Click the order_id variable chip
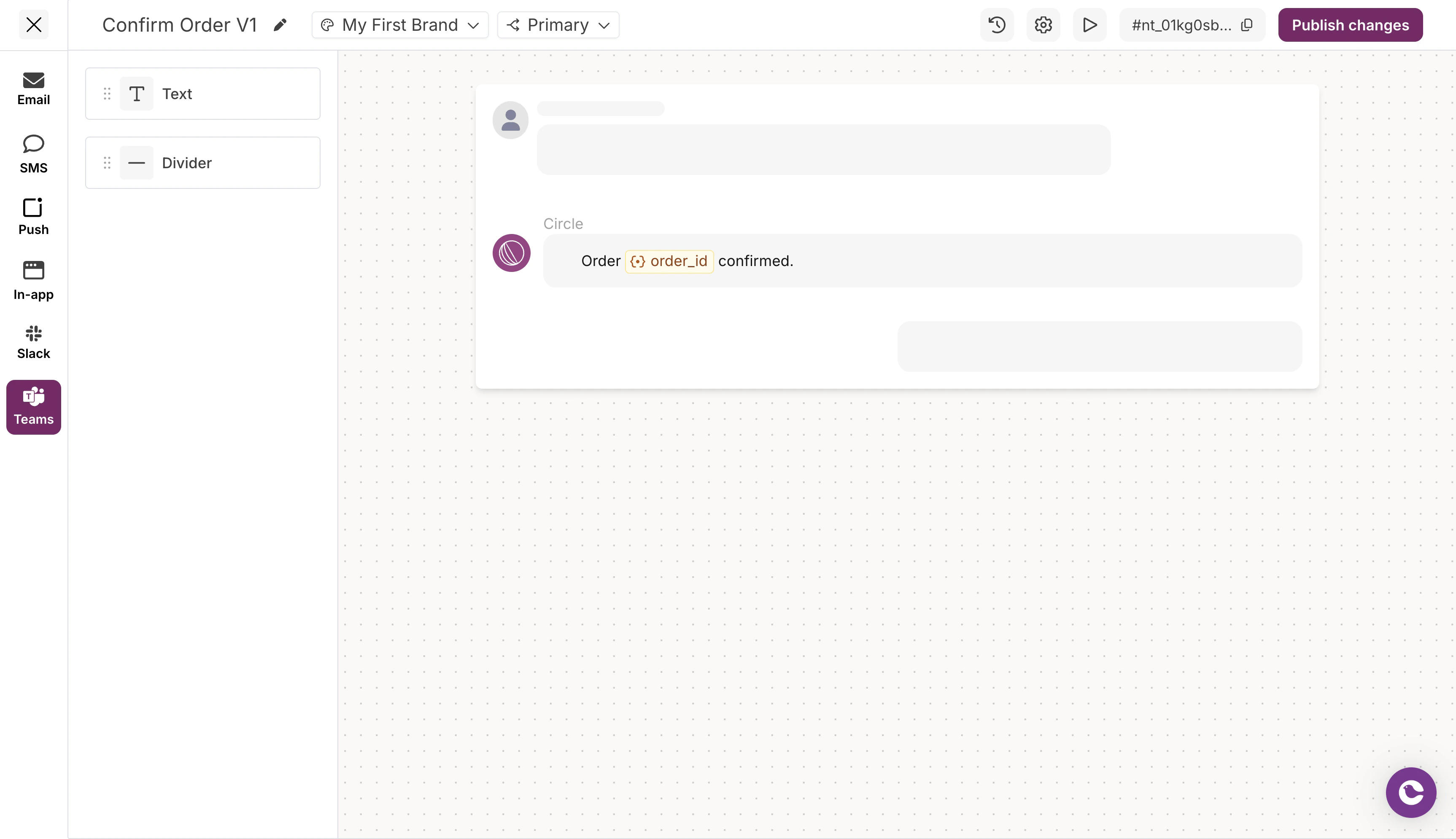Image resolution: width=1456 pixels, height=839 pixels. click(x=669, y=261)
